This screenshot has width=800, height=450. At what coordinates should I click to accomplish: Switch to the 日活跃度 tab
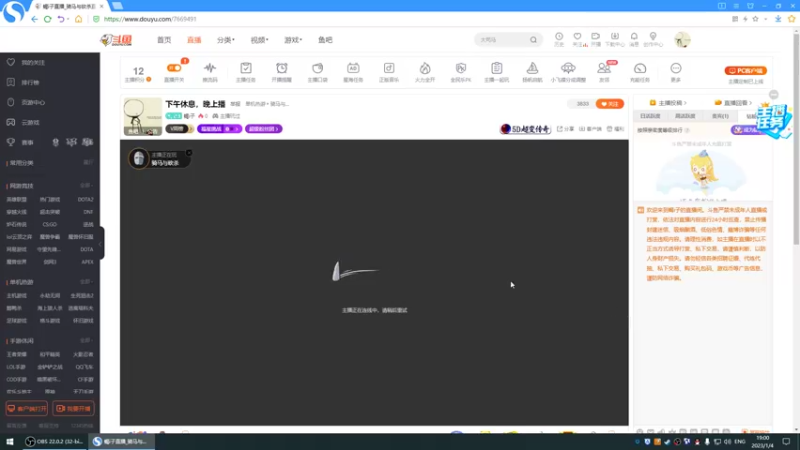(x=649, y=116)
